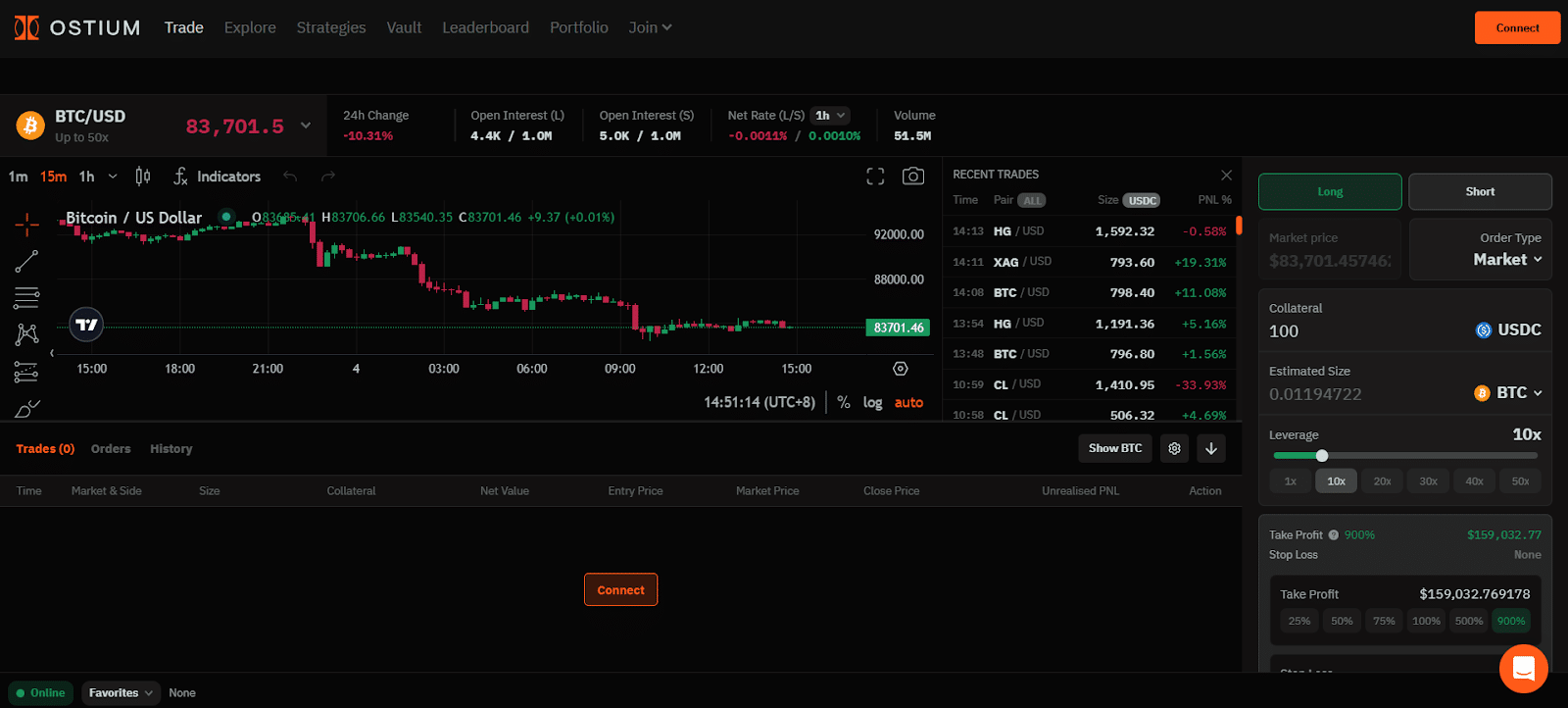This screenshot has height=708, width=1568.
Task: Click the leverage slider handle
Action: click(1322, 455)
